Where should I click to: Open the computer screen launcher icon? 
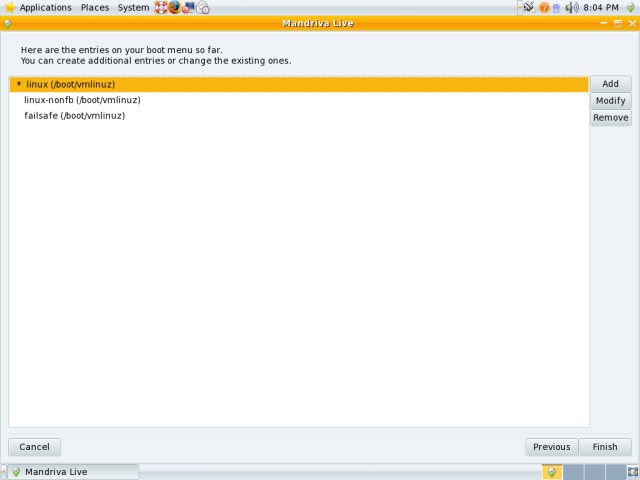point(188,7)
